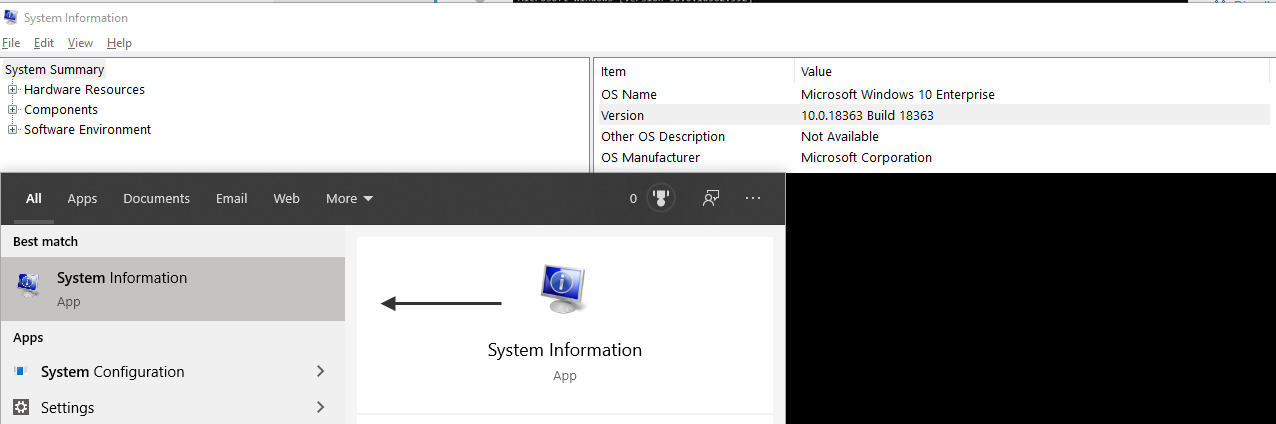Open the search rewards trophy icon
1276x424 pixels.
tap(660, 198)
